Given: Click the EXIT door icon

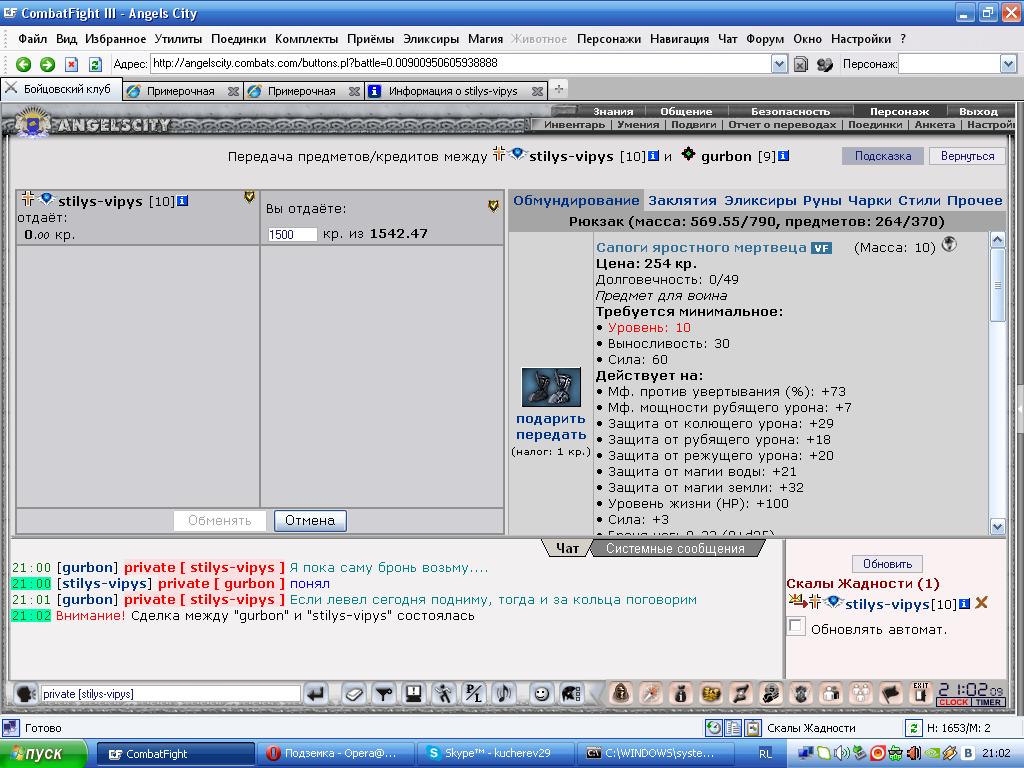Looking at the screenshot, I should click(x=920, y=694).
